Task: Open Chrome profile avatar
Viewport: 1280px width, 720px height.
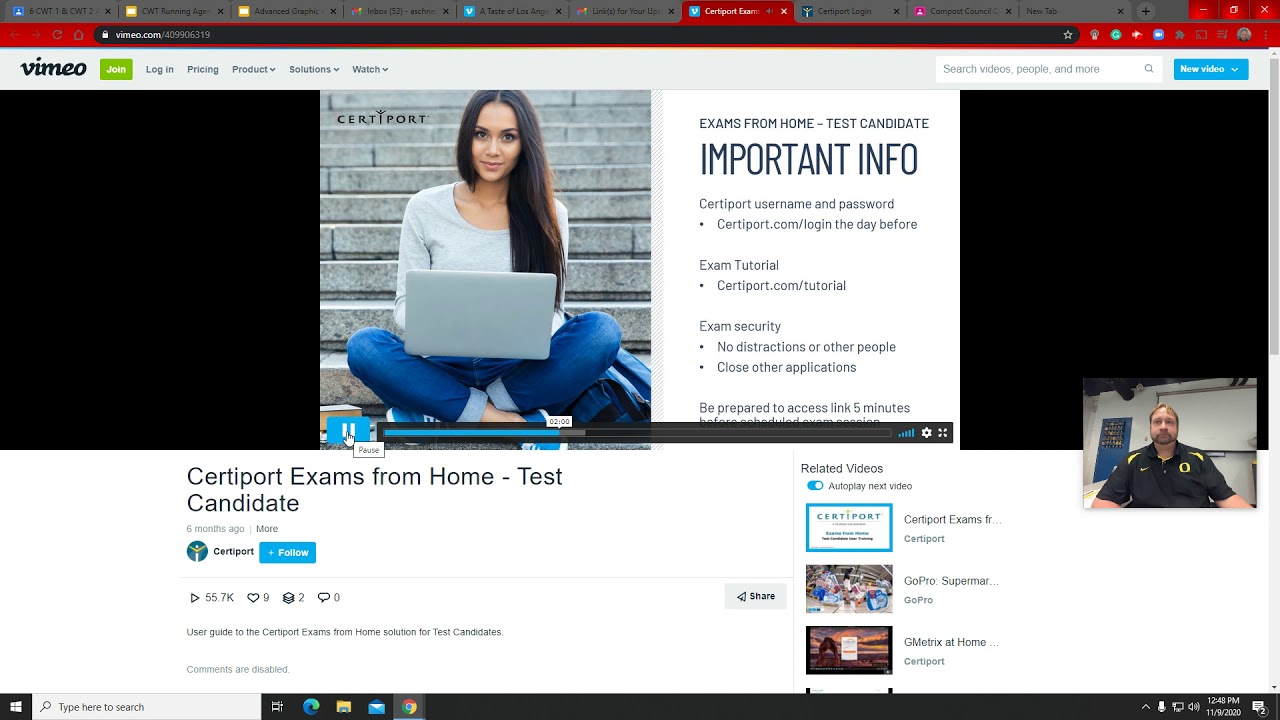Action: click(x=1244, y=35)
